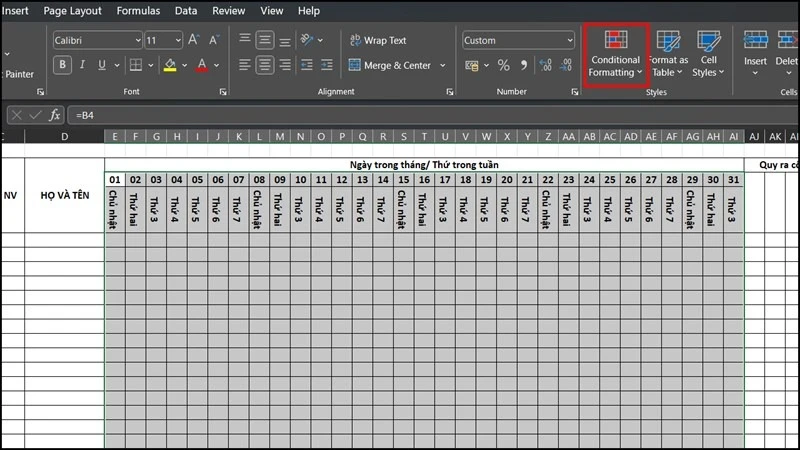The image size is (800, 450).
Task: Increase font size with larger A icon
Action: pos(193,40)
